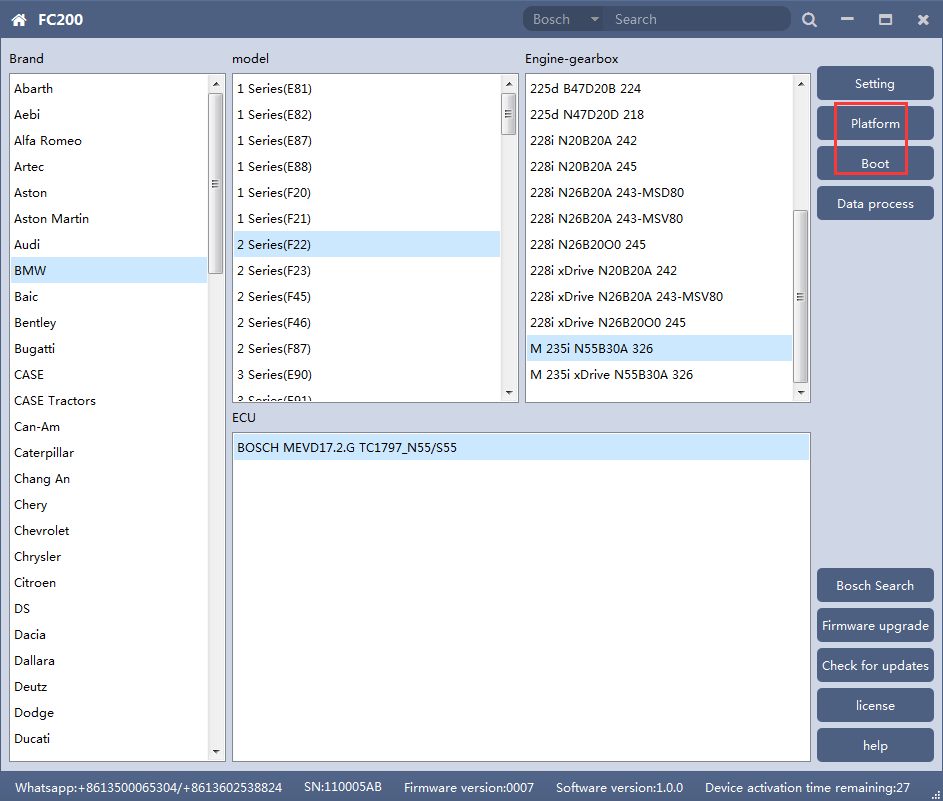Select Dodge brand
The height and width of the screenshot is (801, 943).
(x=109, y=713)
